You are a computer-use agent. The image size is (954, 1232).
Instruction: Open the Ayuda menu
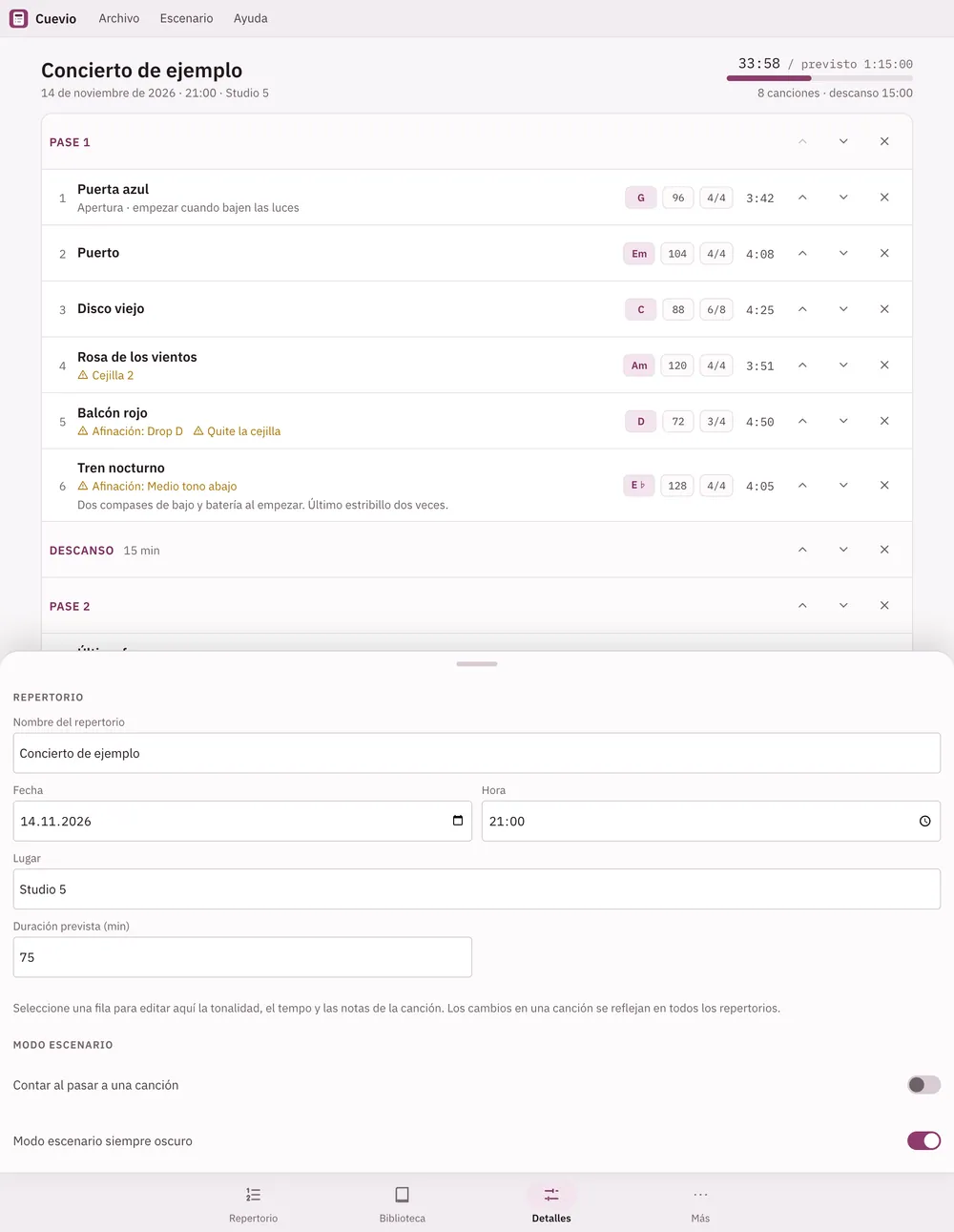251,18
